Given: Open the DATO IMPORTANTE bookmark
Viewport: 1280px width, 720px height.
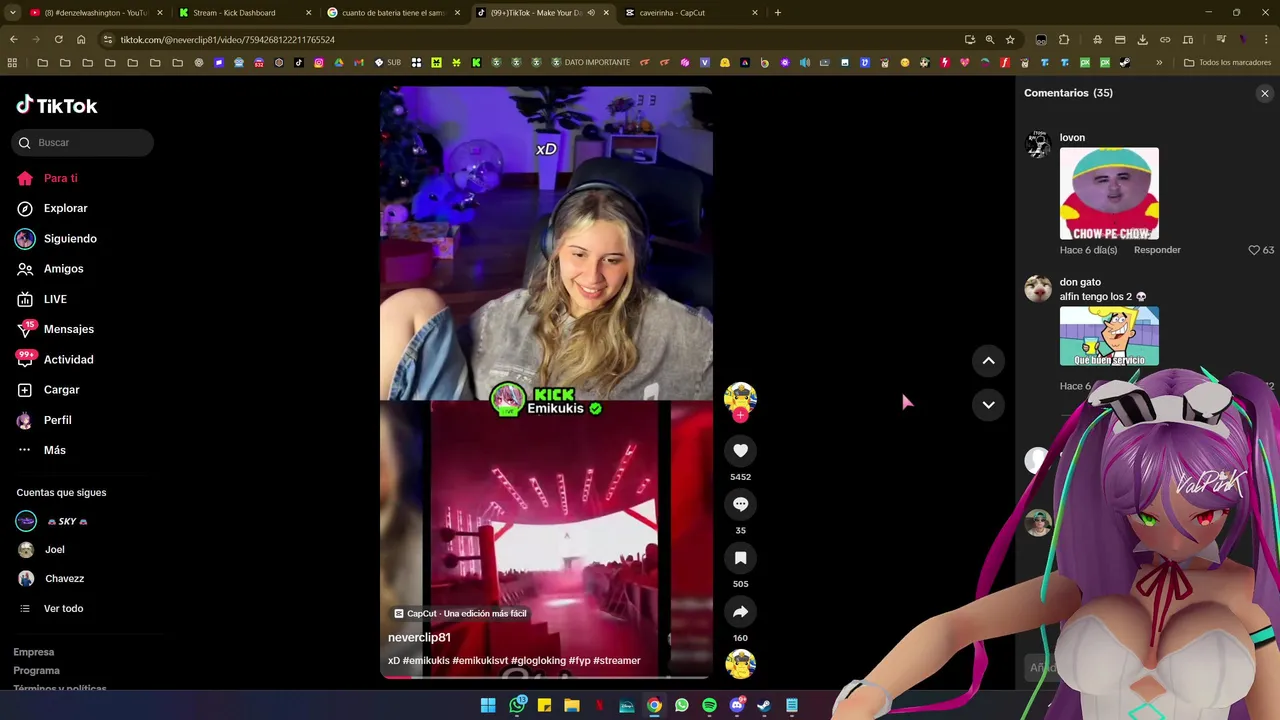Looking at the screenshot, I should coord(590,63).
